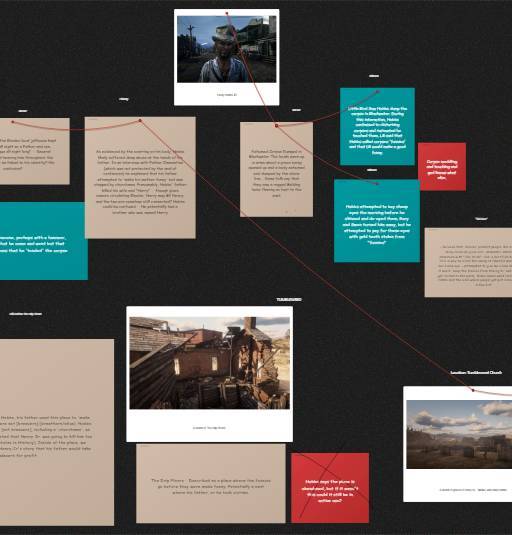Select the large tan note in the bottom-left corner

coord(57,432)
